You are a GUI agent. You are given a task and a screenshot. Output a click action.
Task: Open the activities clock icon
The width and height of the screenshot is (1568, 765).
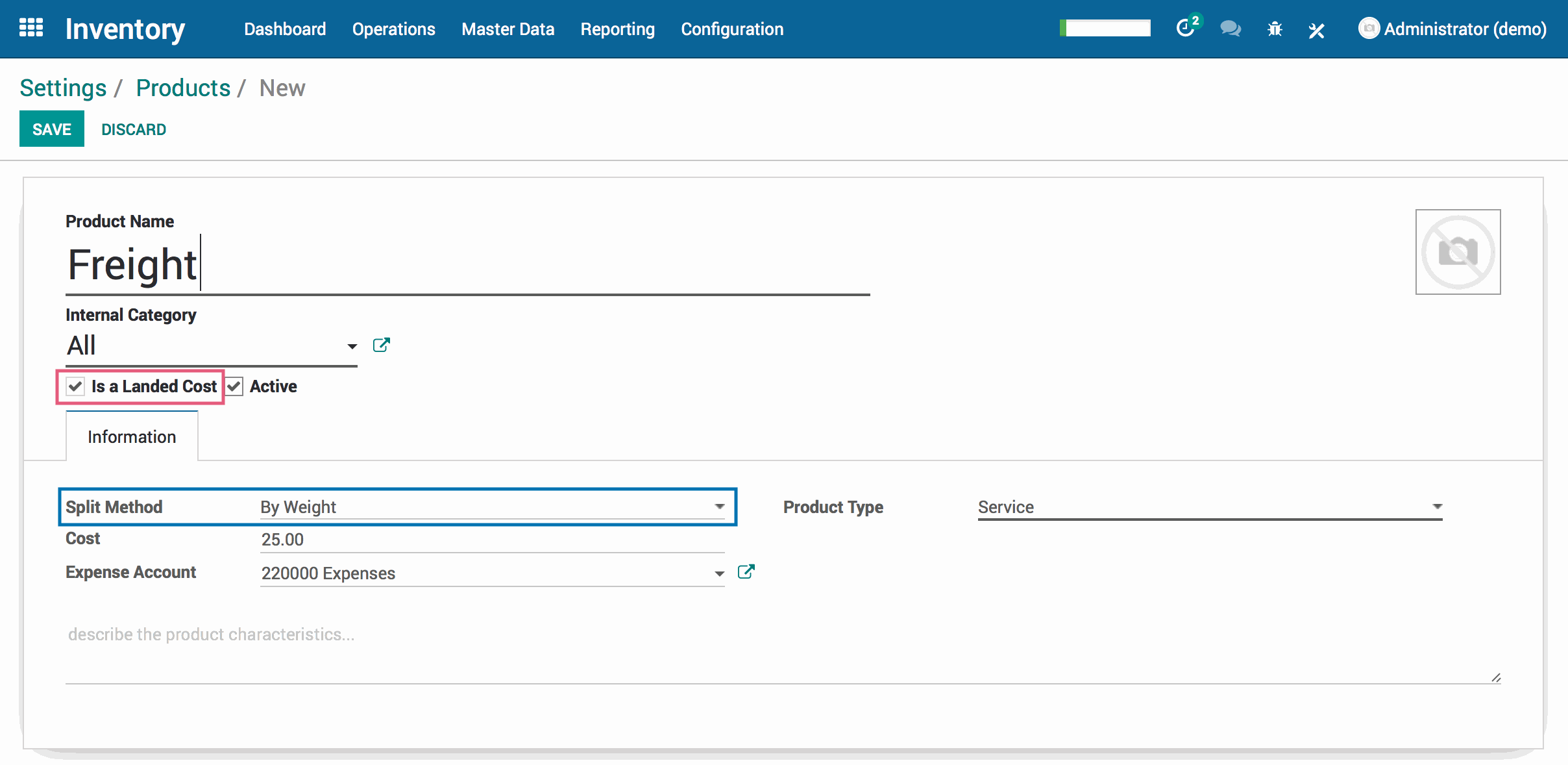(1187, 28)
